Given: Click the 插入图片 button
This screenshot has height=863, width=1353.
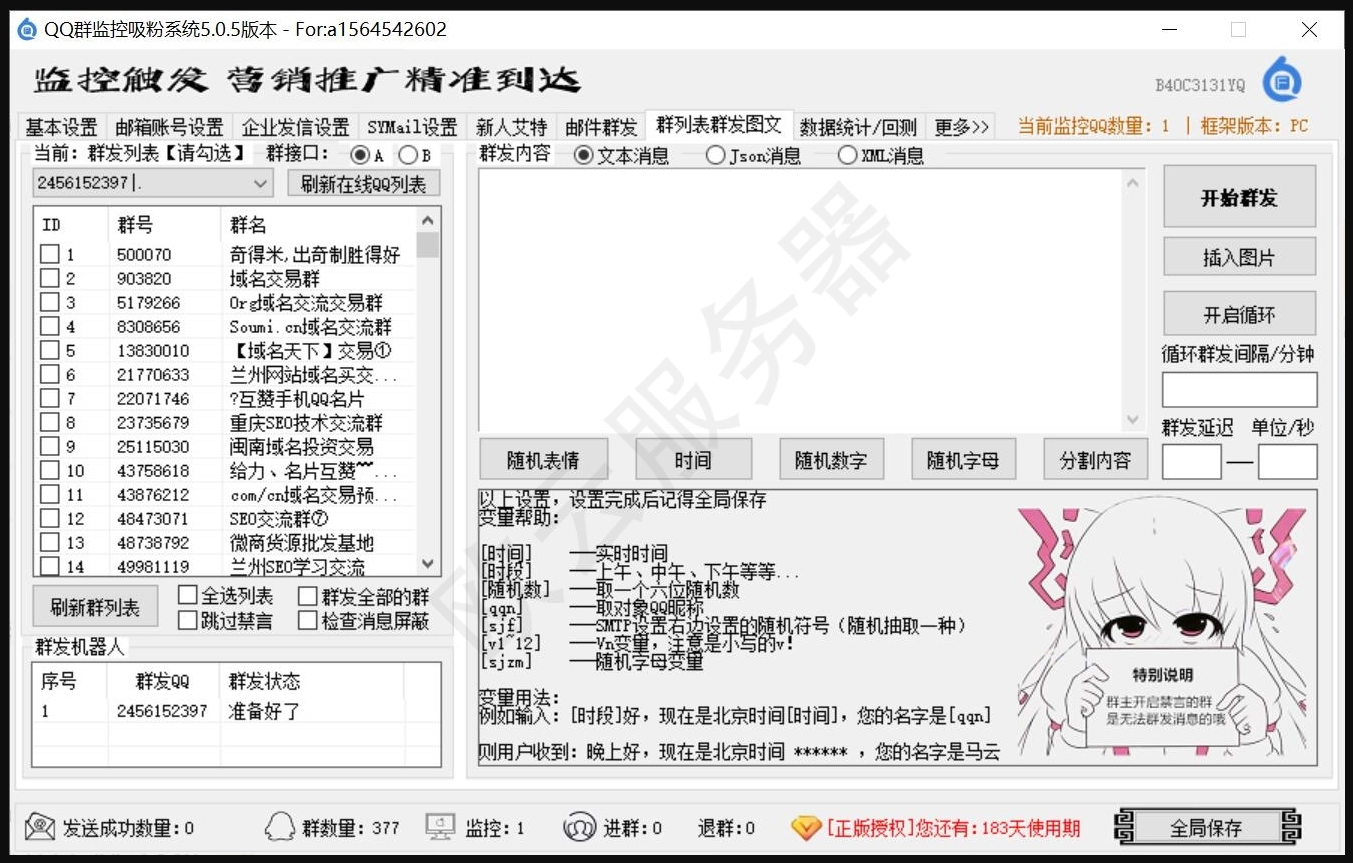Looking at the screenshot, I should click(x=1239, y=257).
